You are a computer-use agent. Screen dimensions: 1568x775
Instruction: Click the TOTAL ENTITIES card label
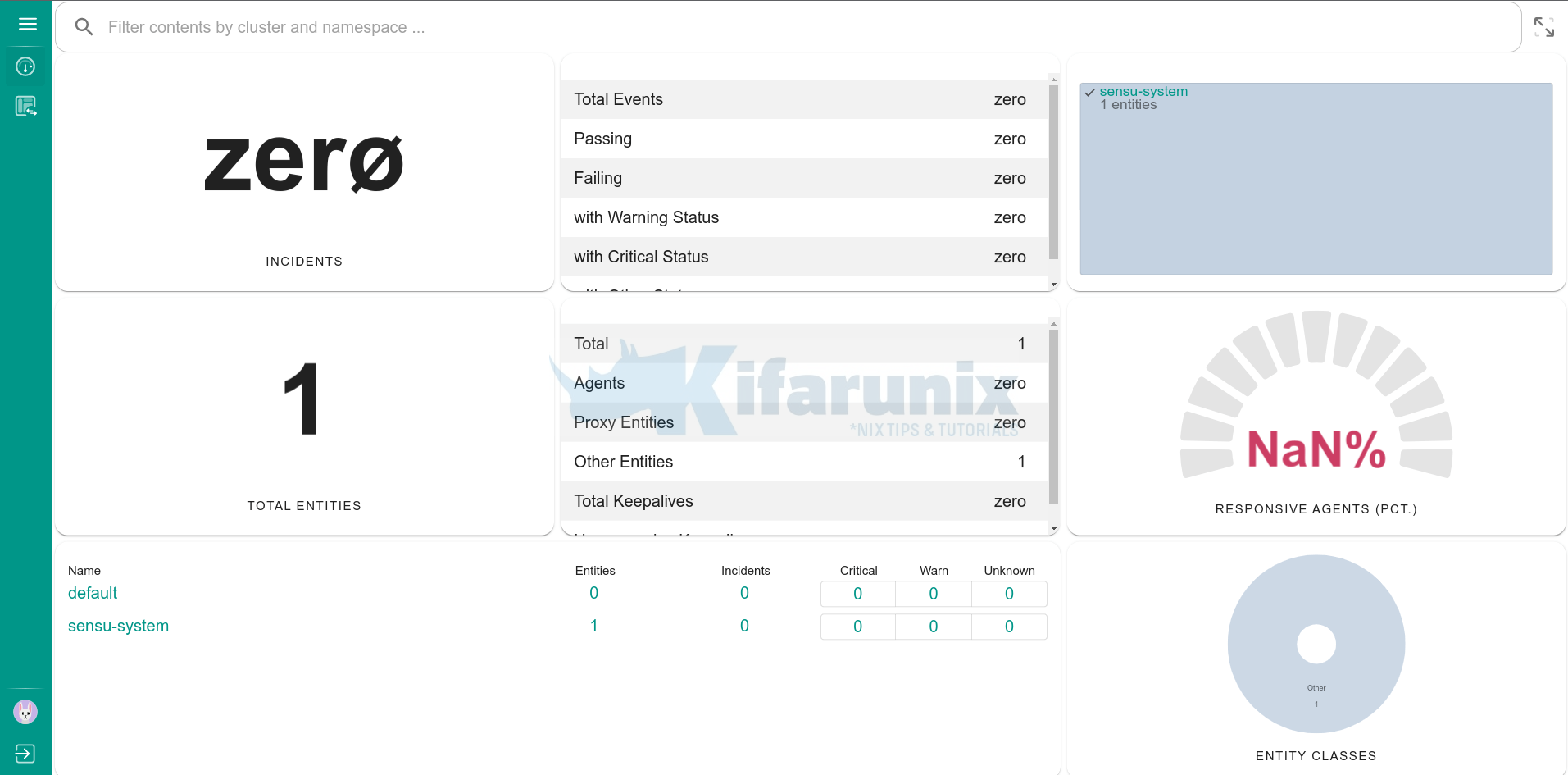(304, 506)
